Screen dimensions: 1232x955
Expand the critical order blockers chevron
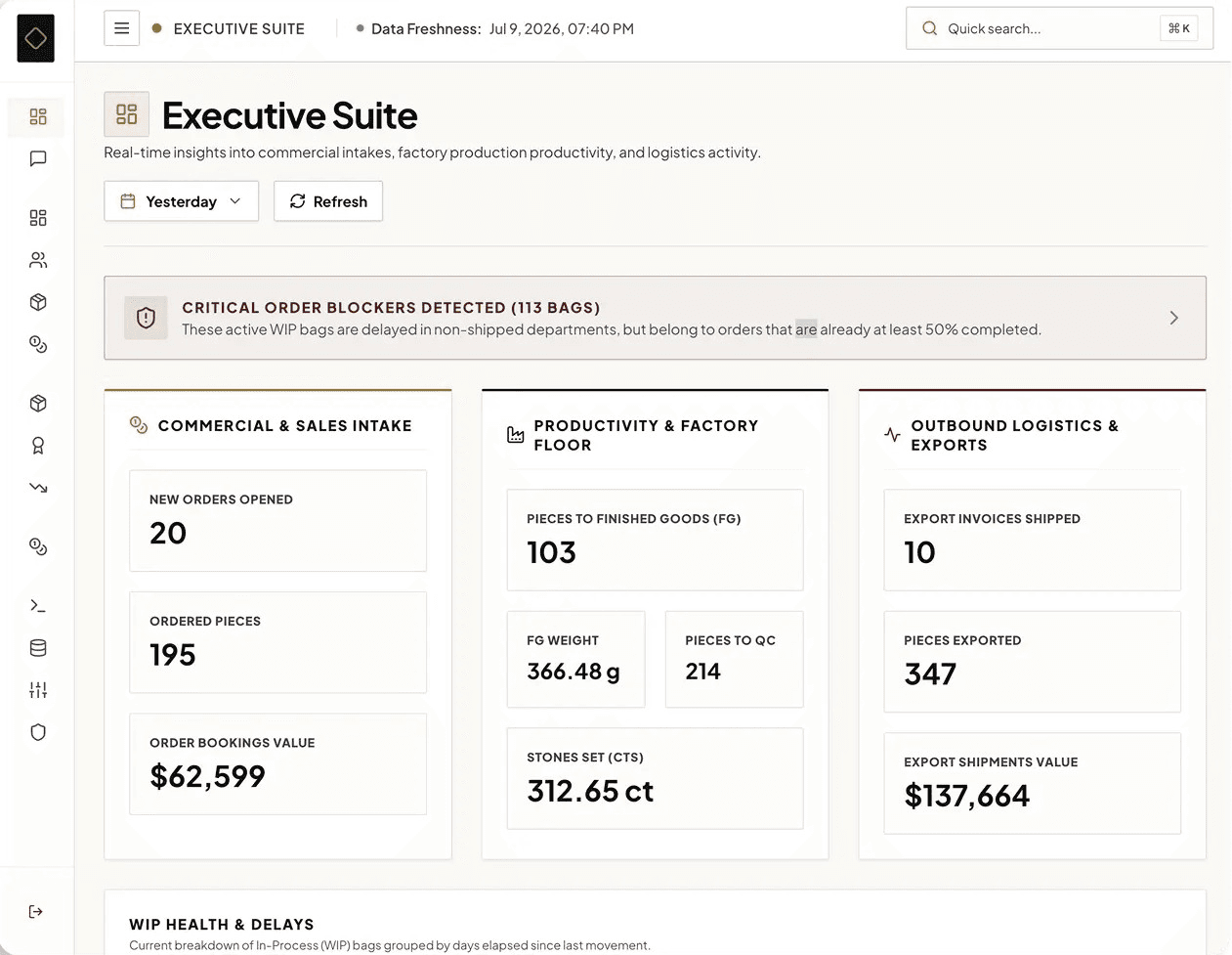click(1174, 318)
